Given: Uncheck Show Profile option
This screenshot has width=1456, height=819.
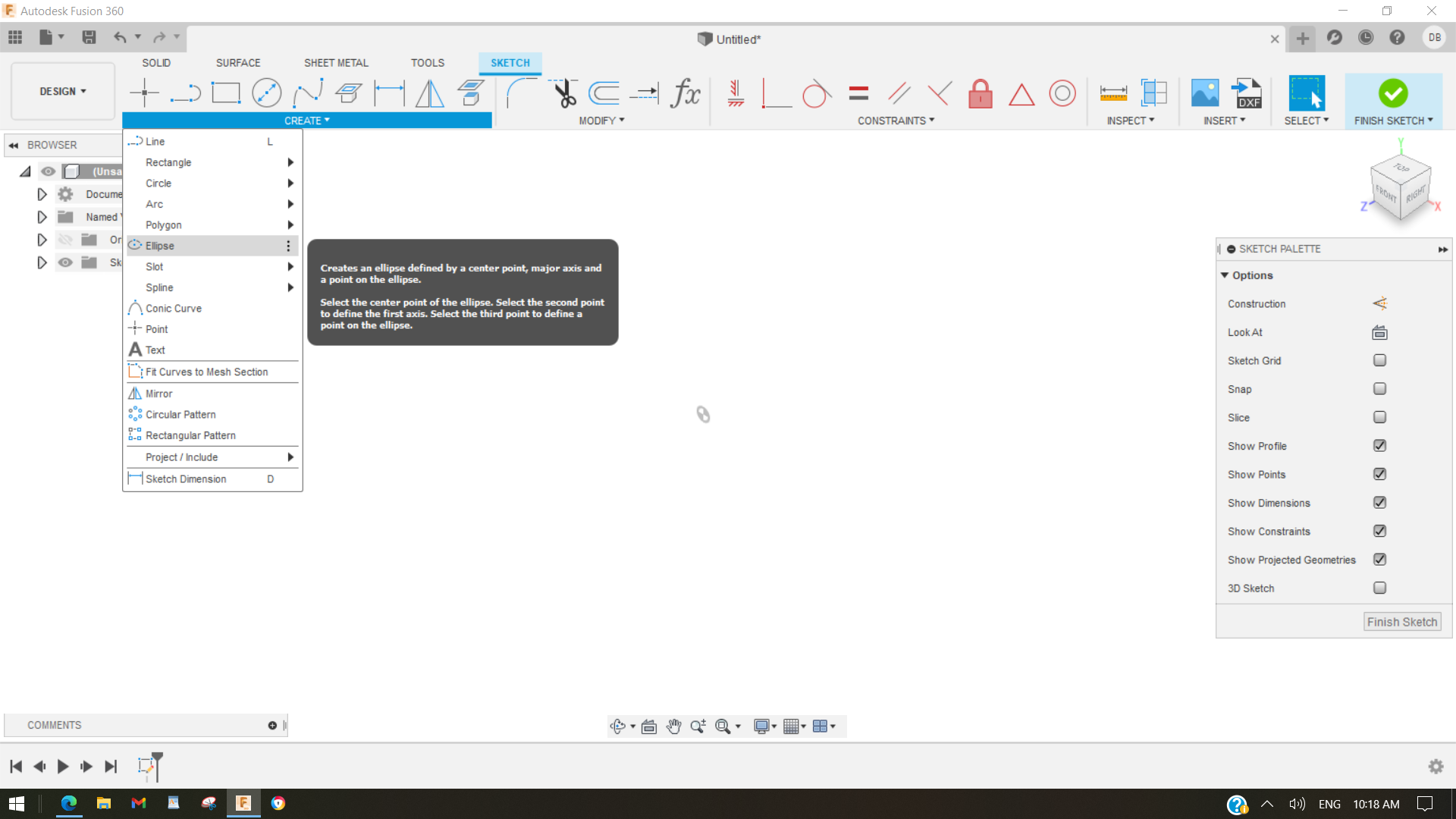Looking at the screenshot, I should click(x=1379, y=446).
